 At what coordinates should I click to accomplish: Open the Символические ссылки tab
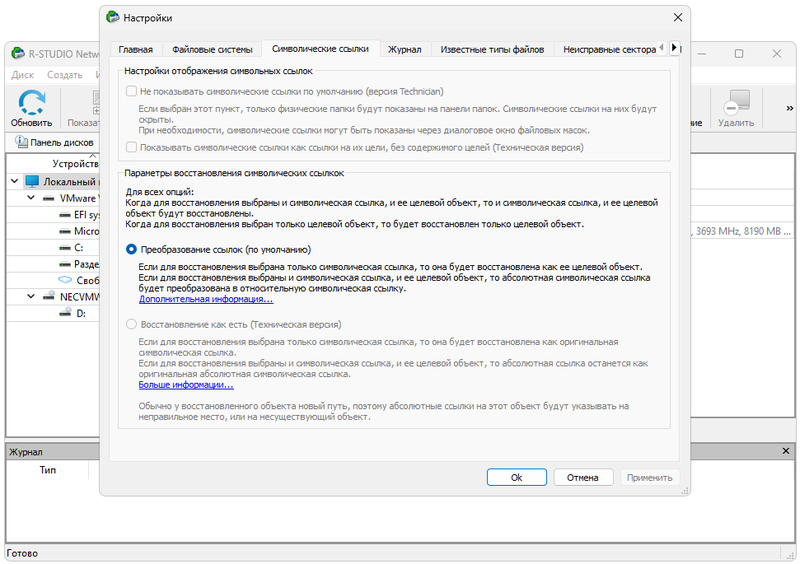pos(320,48)
